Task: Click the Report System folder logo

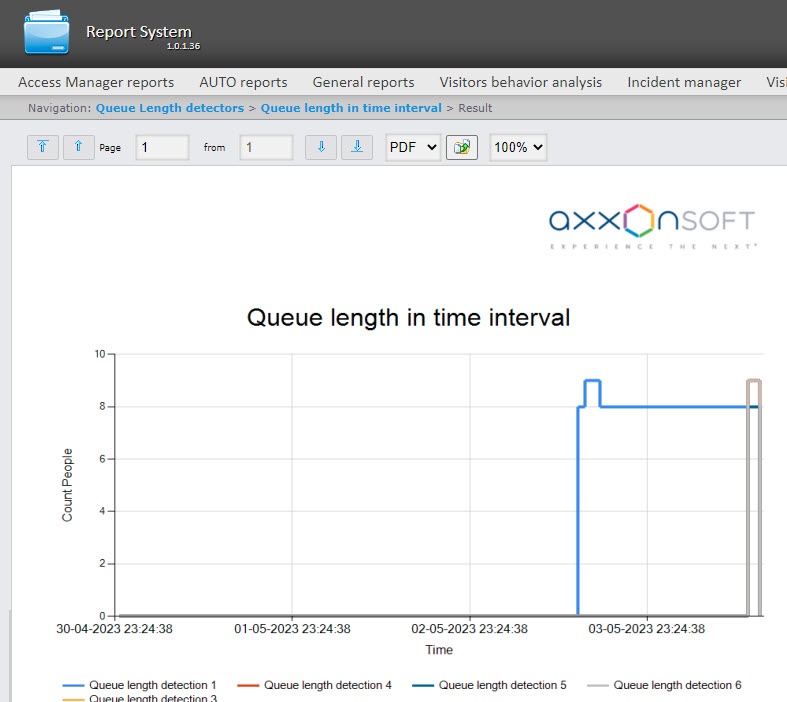Action: [x=46, y=32]
